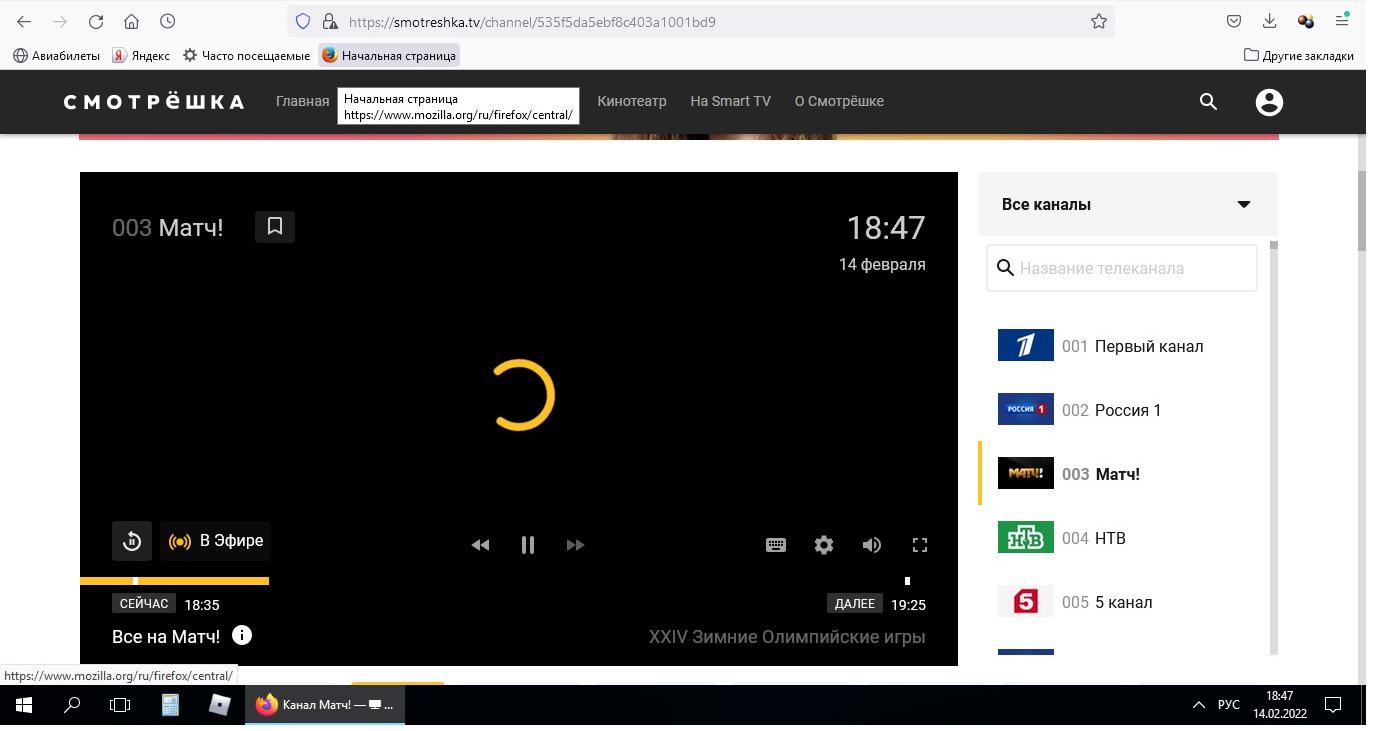Screen dimensions: 1373x731
Task: Click the channel list scrollbar
Action: (1274, 448)
